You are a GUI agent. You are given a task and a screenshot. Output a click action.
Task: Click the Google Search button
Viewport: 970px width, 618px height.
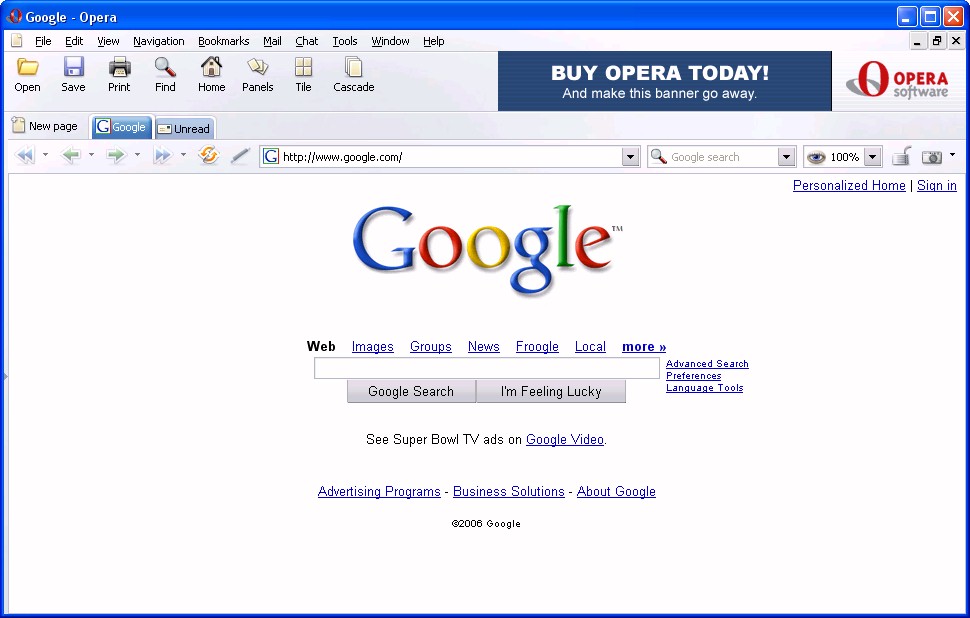(x=411, y=391)
